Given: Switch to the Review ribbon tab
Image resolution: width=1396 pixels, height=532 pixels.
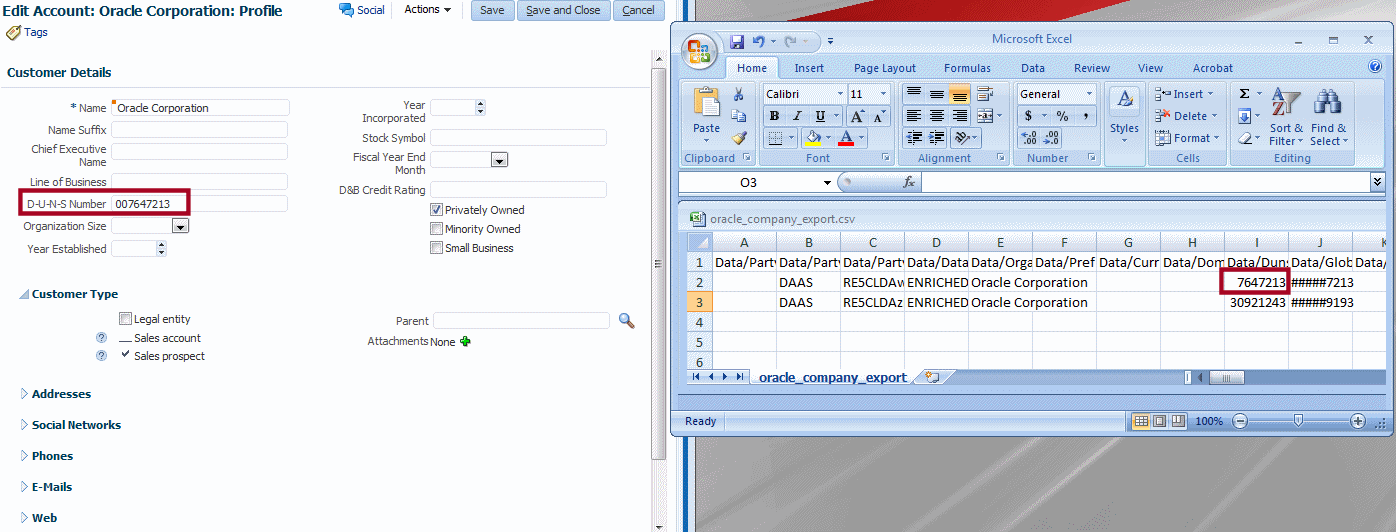Looking at the screenshot, I should 1092,68.
